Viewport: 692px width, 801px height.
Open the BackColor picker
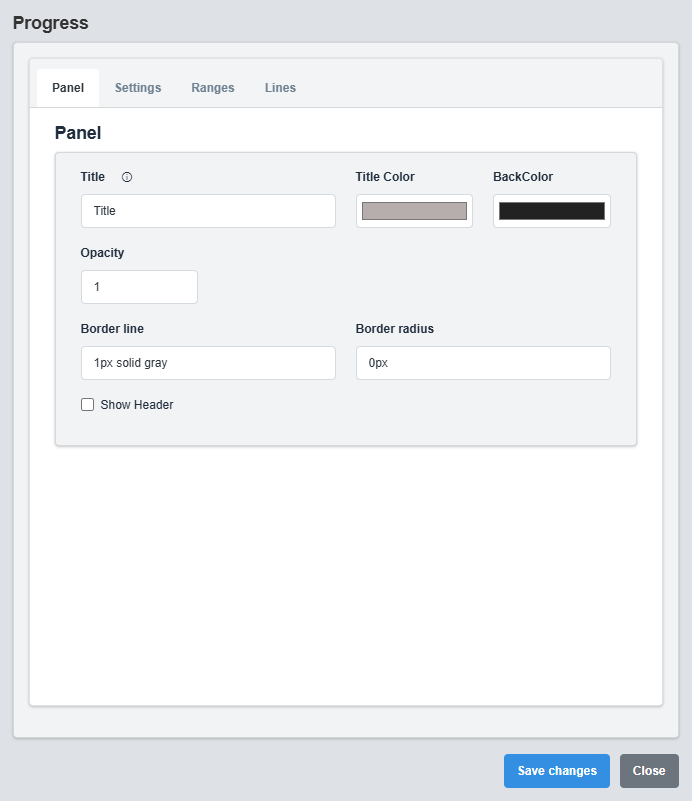551,211
